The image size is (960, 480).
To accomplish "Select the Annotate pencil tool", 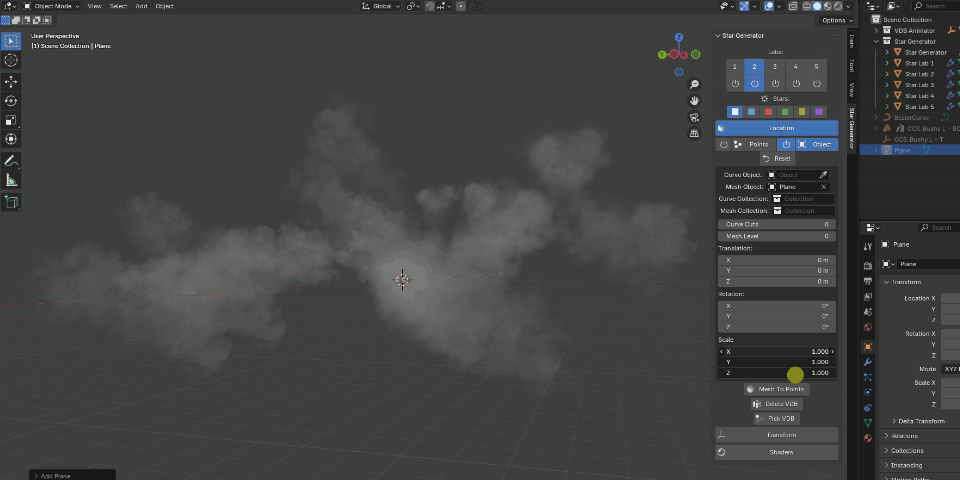I will coord(11,161).
